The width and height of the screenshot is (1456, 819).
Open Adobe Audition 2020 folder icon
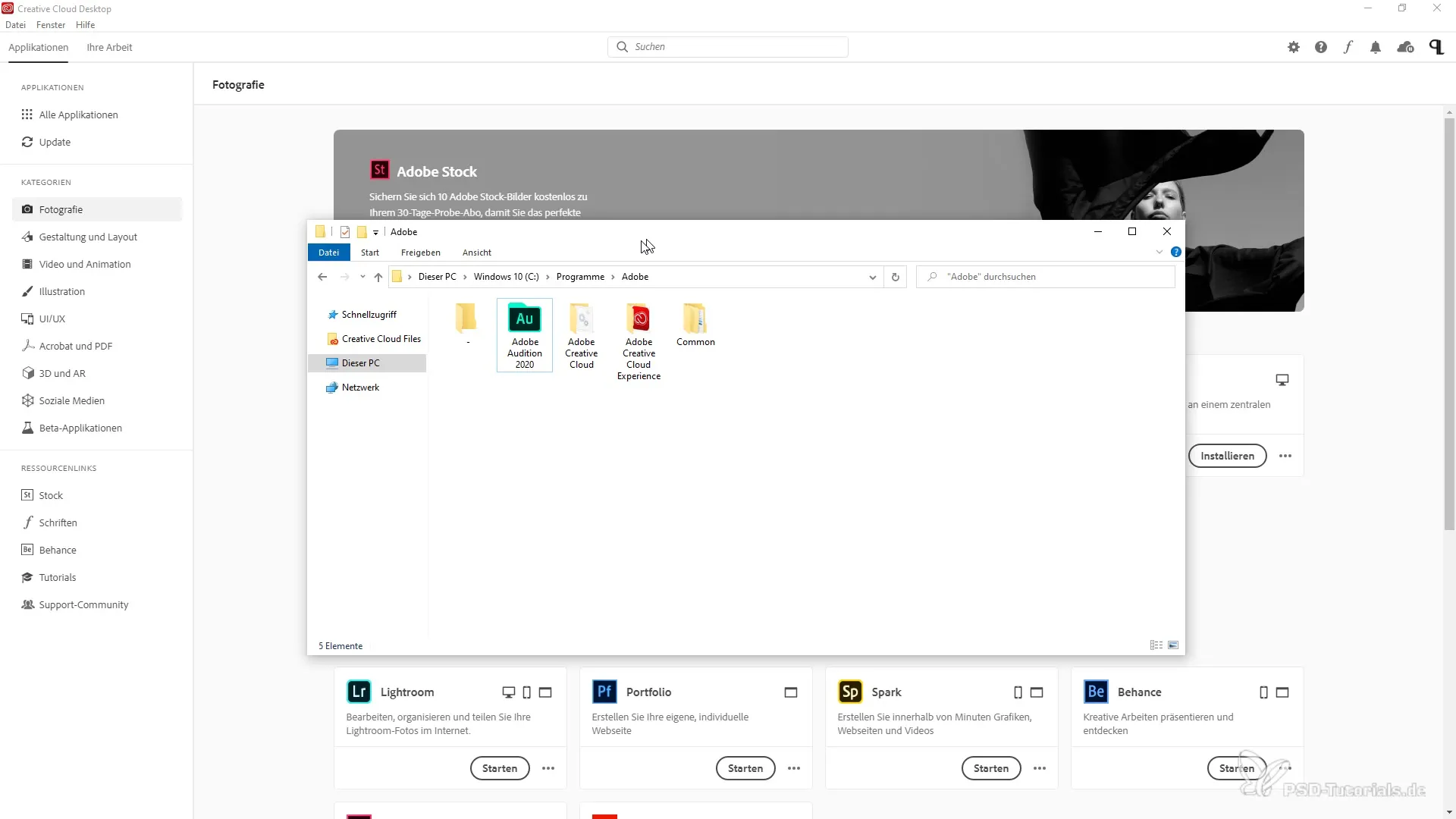[x=525, y=319]
